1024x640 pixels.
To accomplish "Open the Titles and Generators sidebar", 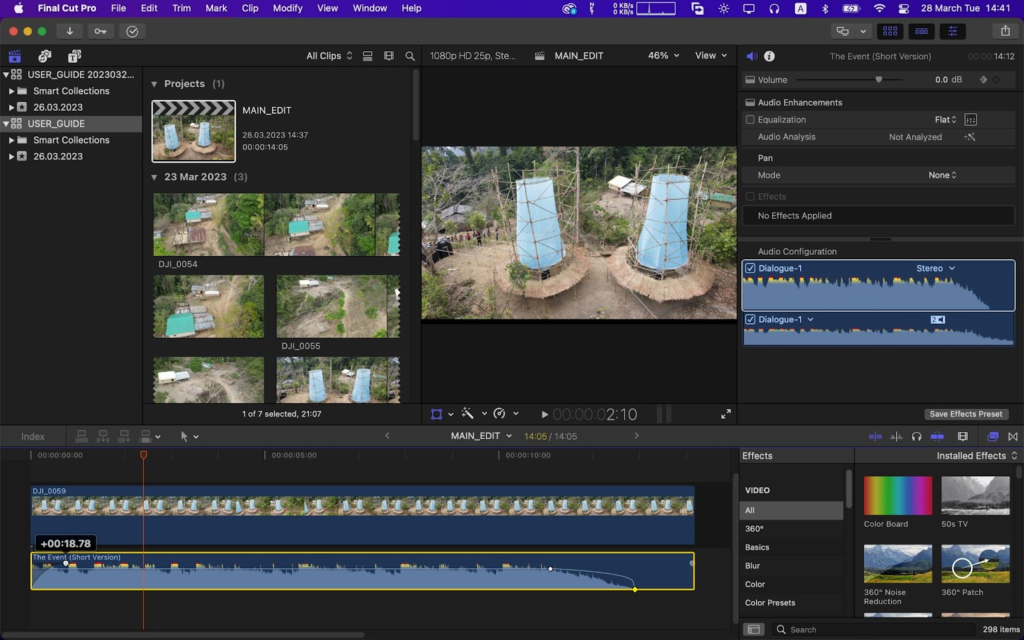I will pos(74,56).
